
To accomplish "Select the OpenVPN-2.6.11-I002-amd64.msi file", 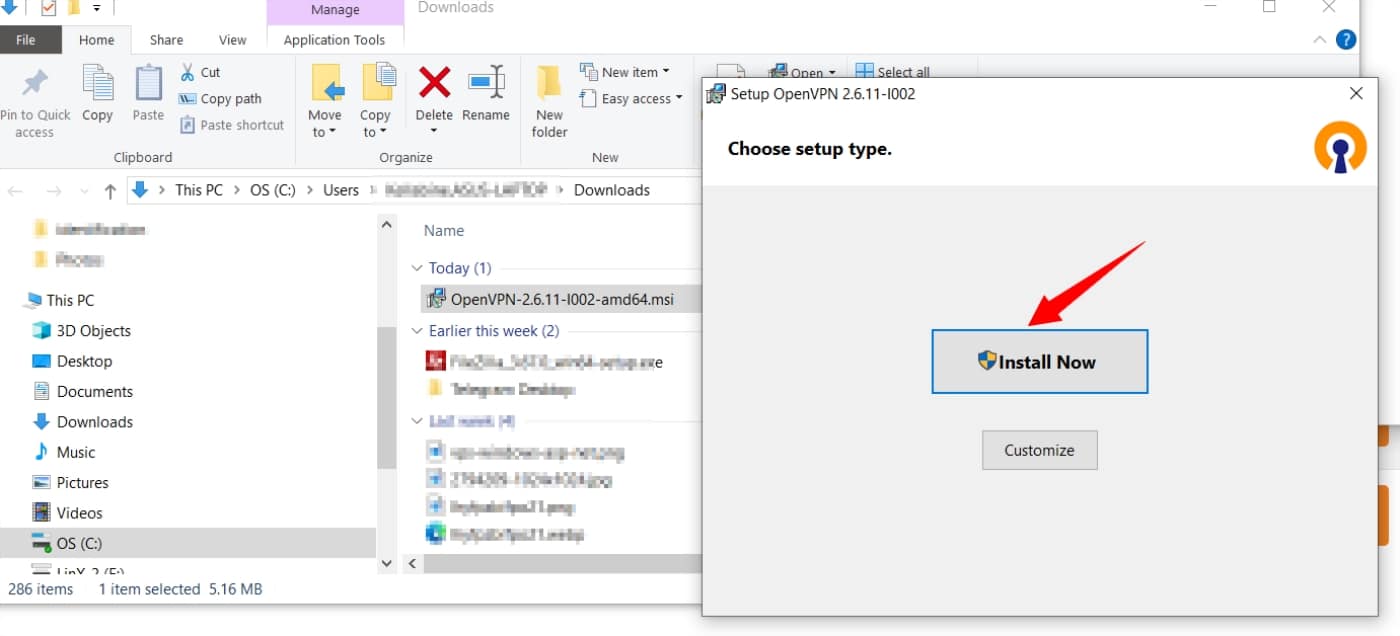I will pyautogui.click(x=562, y=298).
